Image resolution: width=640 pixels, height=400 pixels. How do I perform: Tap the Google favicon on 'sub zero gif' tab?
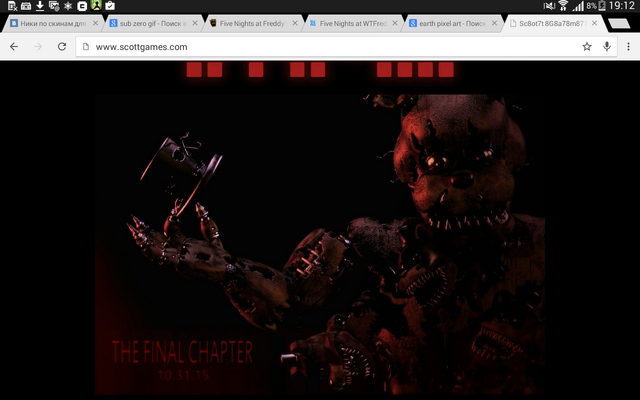(x=113, y=23)
